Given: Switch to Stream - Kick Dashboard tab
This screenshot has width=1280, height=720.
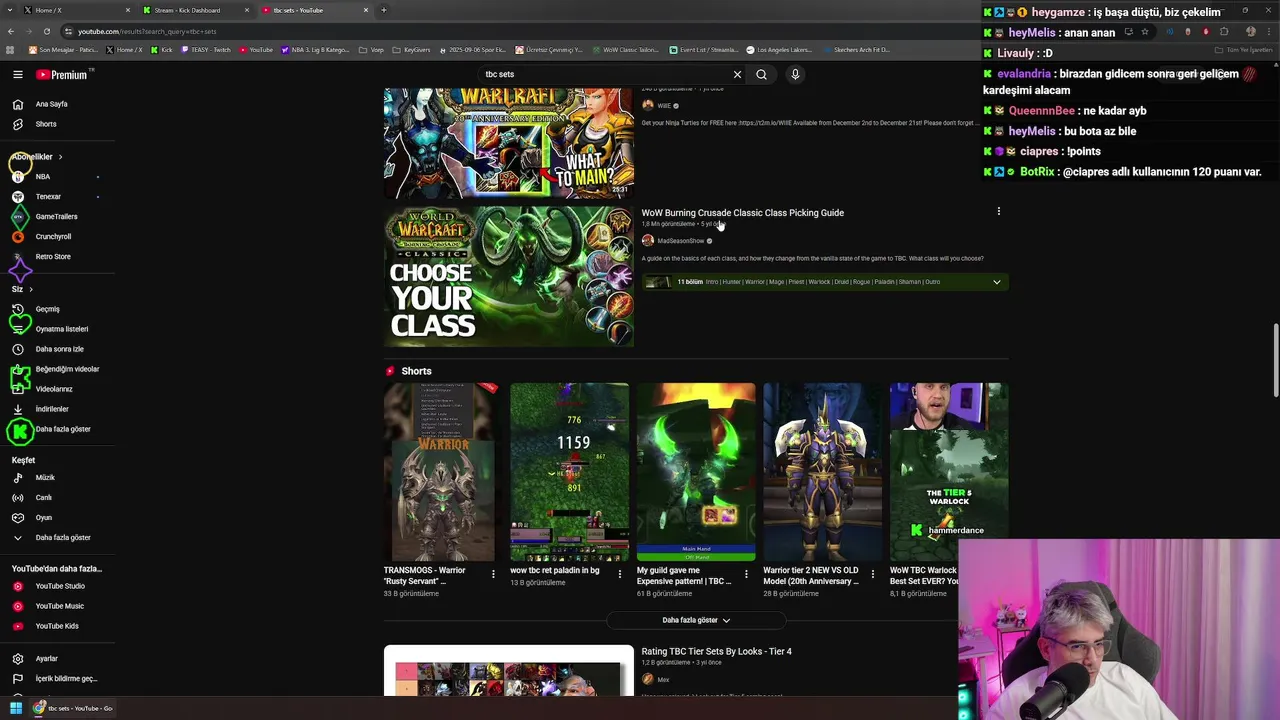Looking at the screenshot, I should (x=195, y=10).
